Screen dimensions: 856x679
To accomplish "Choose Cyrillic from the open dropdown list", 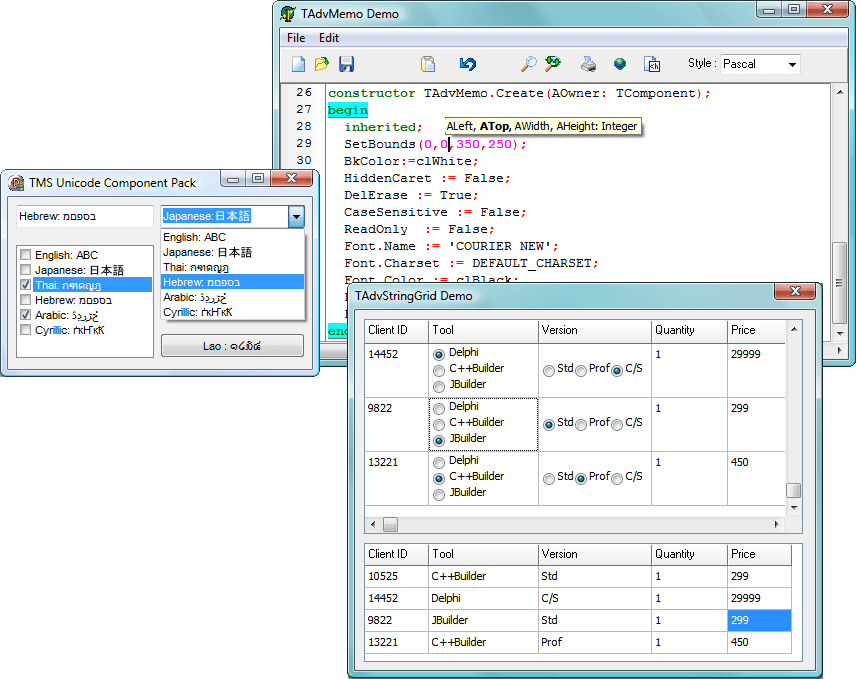I will [233, 312].
